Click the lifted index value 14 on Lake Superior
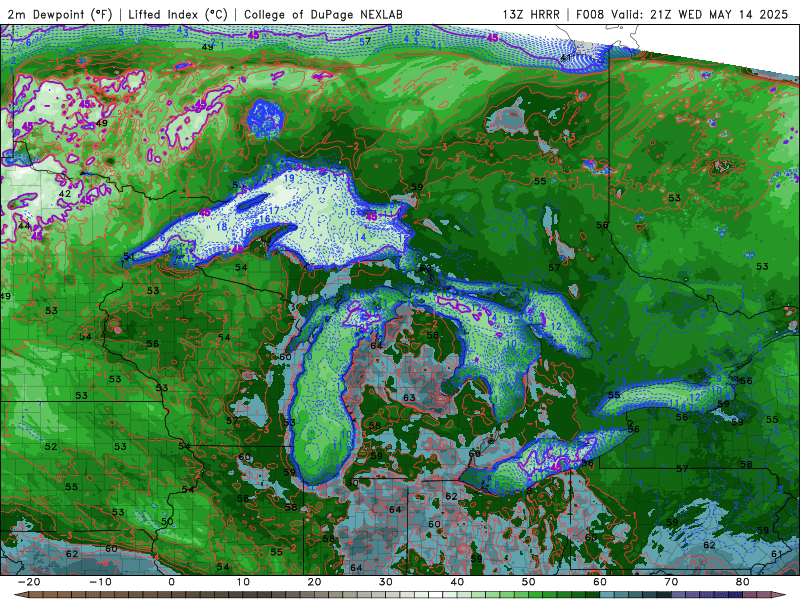The height and width of the screenshot is (600, 800). [x=361, y=237]
